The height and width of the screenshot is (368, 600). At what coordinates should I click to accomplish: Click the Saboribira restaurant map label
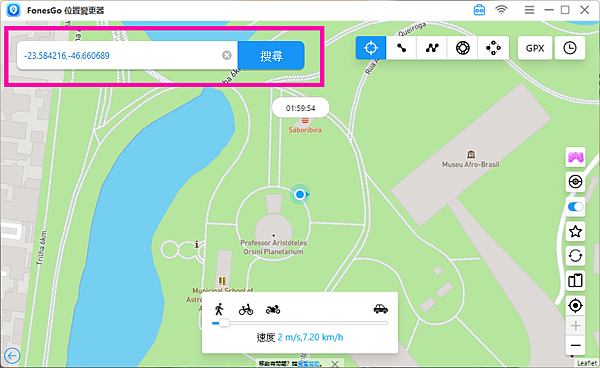point(305,130)
